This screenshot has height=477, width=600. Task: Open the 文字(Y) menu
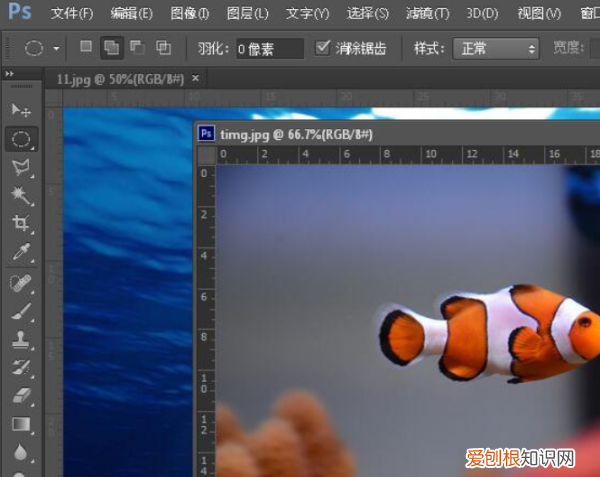307,14
